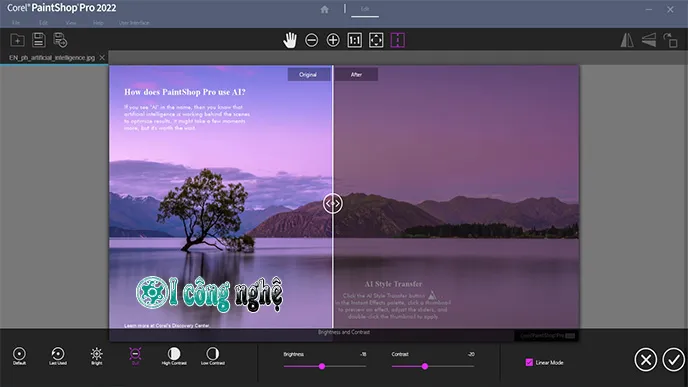
Task: Close the PaintShop Pro window
Action: 670,9
